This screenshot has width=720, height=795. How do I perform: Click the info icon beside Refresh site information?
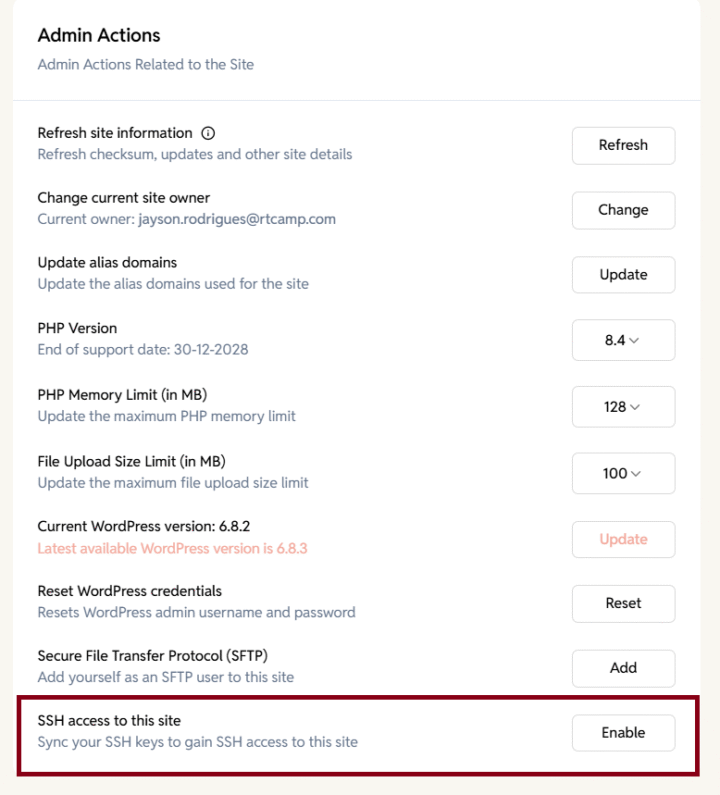208,133
